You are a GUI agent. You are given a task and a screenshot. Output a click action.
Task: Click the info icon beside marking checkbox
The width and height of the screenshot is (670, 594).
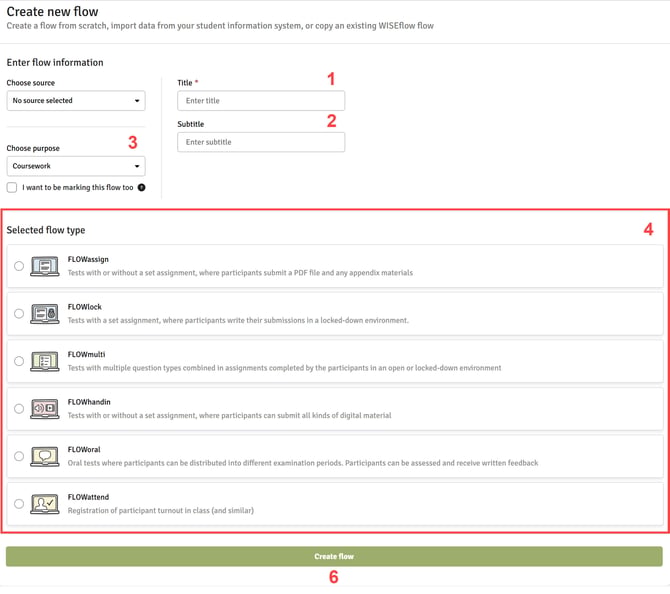click(x=141, y=188)
